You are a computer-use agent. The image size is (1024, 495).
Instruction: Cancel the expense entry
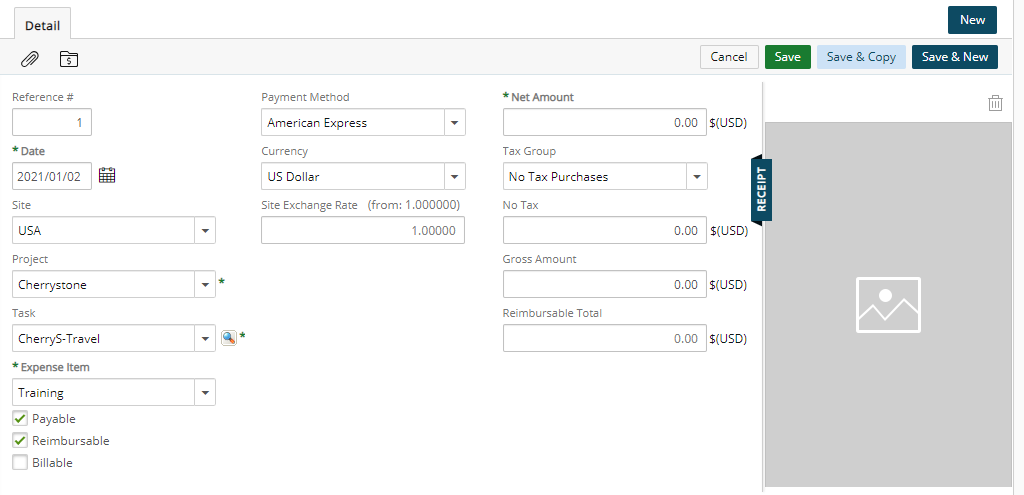729,57
